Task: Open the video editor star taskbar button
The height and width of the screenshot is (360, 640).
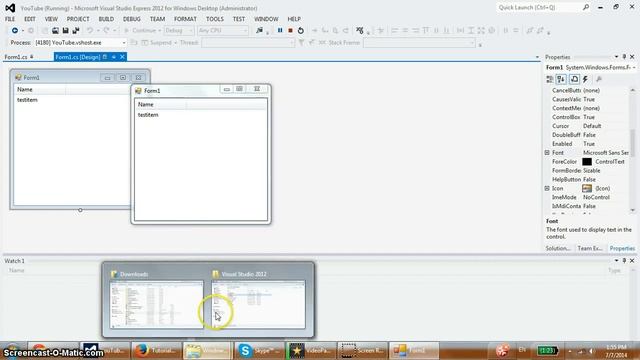Action: pos(310,351)
